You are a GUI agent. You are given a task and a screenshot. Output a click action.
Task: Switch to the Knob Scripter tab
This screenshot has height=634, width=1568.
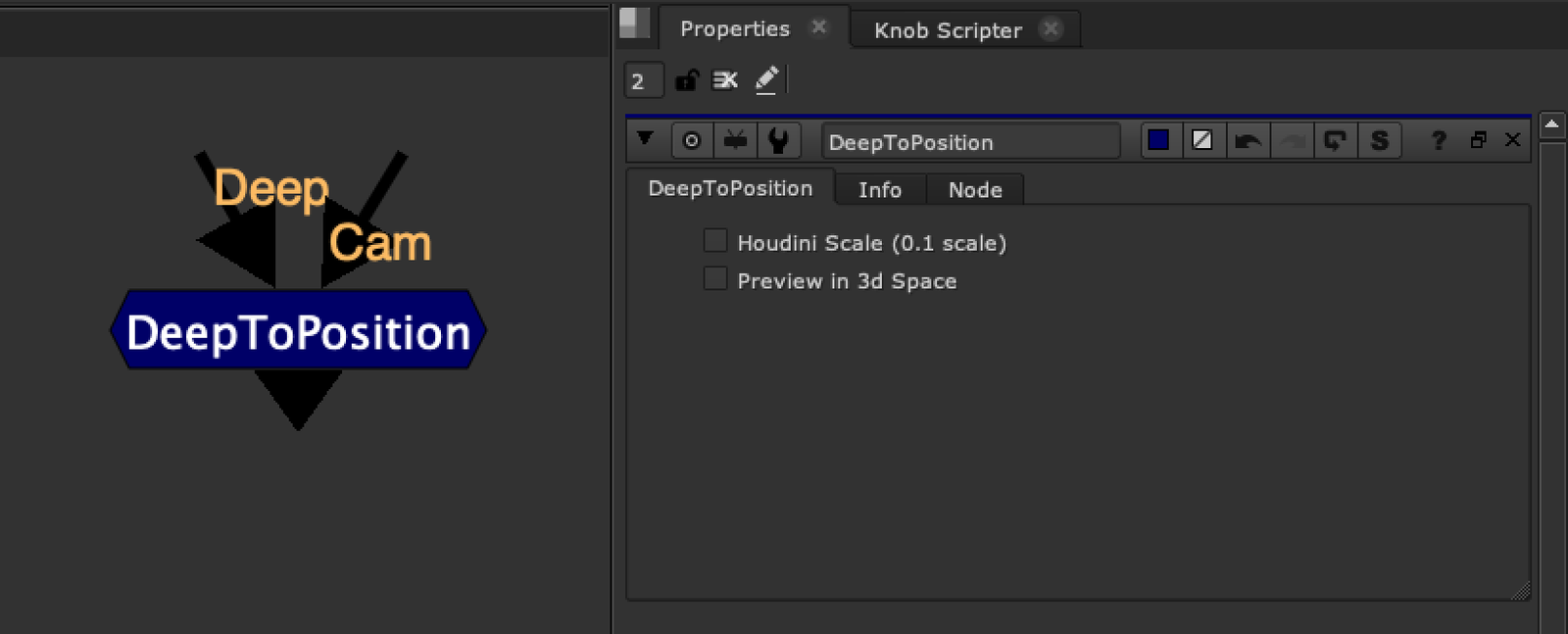pyautogui.click(x=948, y=30)
